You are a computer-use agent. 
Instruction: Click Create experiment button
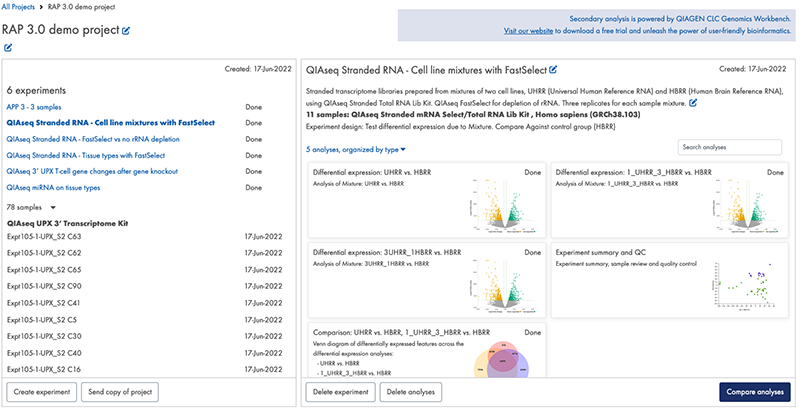coord(42,392)
